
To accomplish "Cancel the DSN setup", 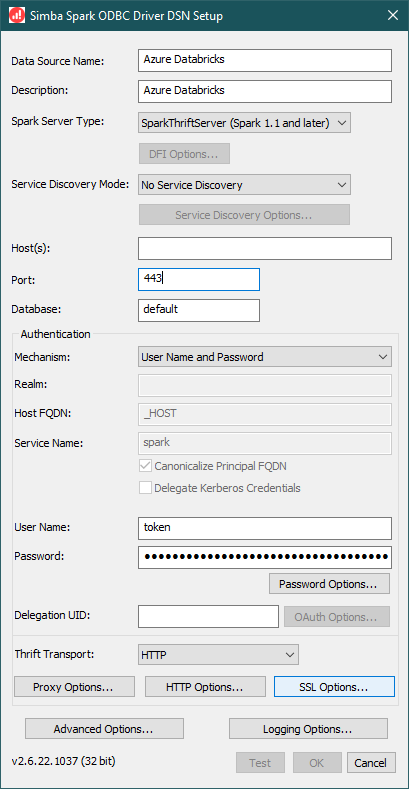I will pos(371,763).
